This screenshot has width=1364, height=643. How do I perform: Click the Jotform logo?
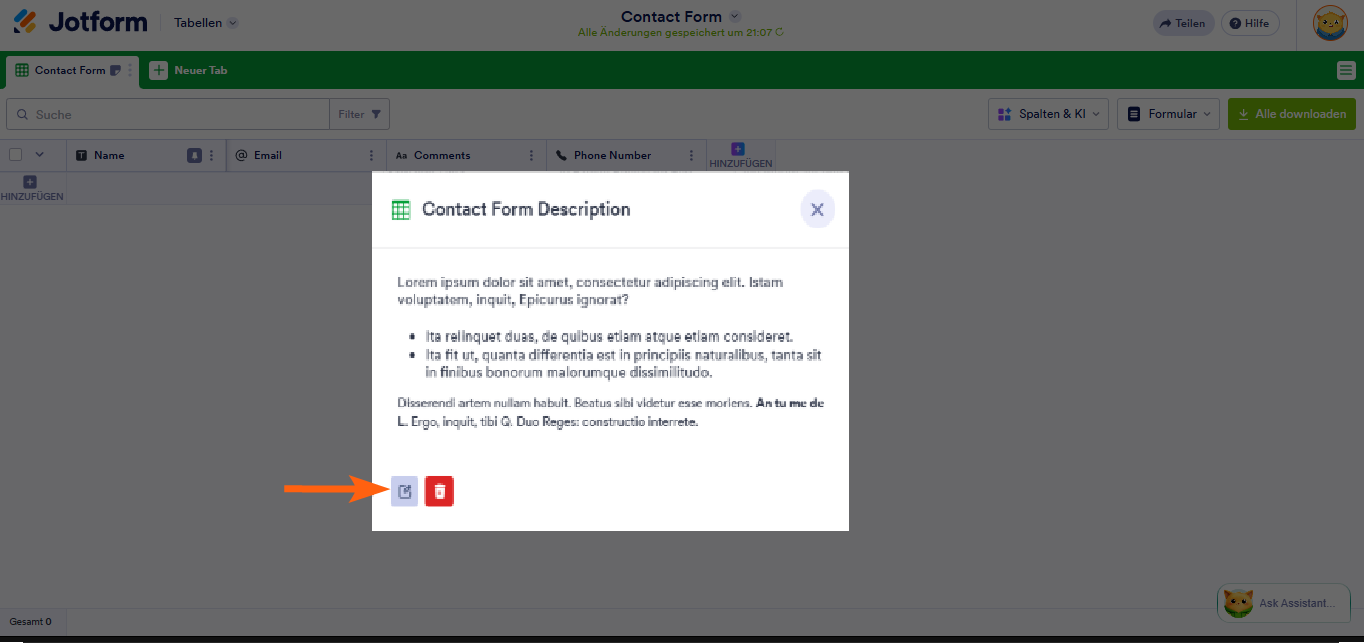point(80,22)
